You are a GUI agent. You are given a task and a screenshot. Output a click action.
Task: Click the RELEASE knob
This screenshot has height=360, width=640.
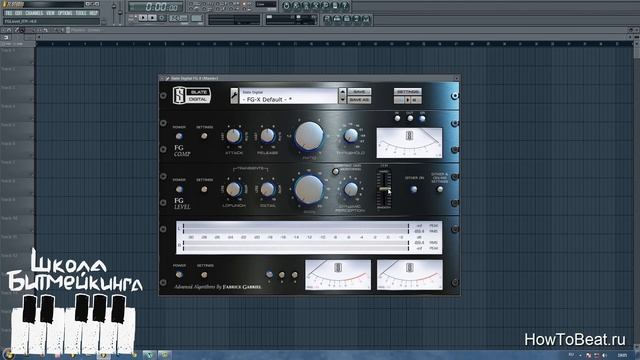pos(267,136)
